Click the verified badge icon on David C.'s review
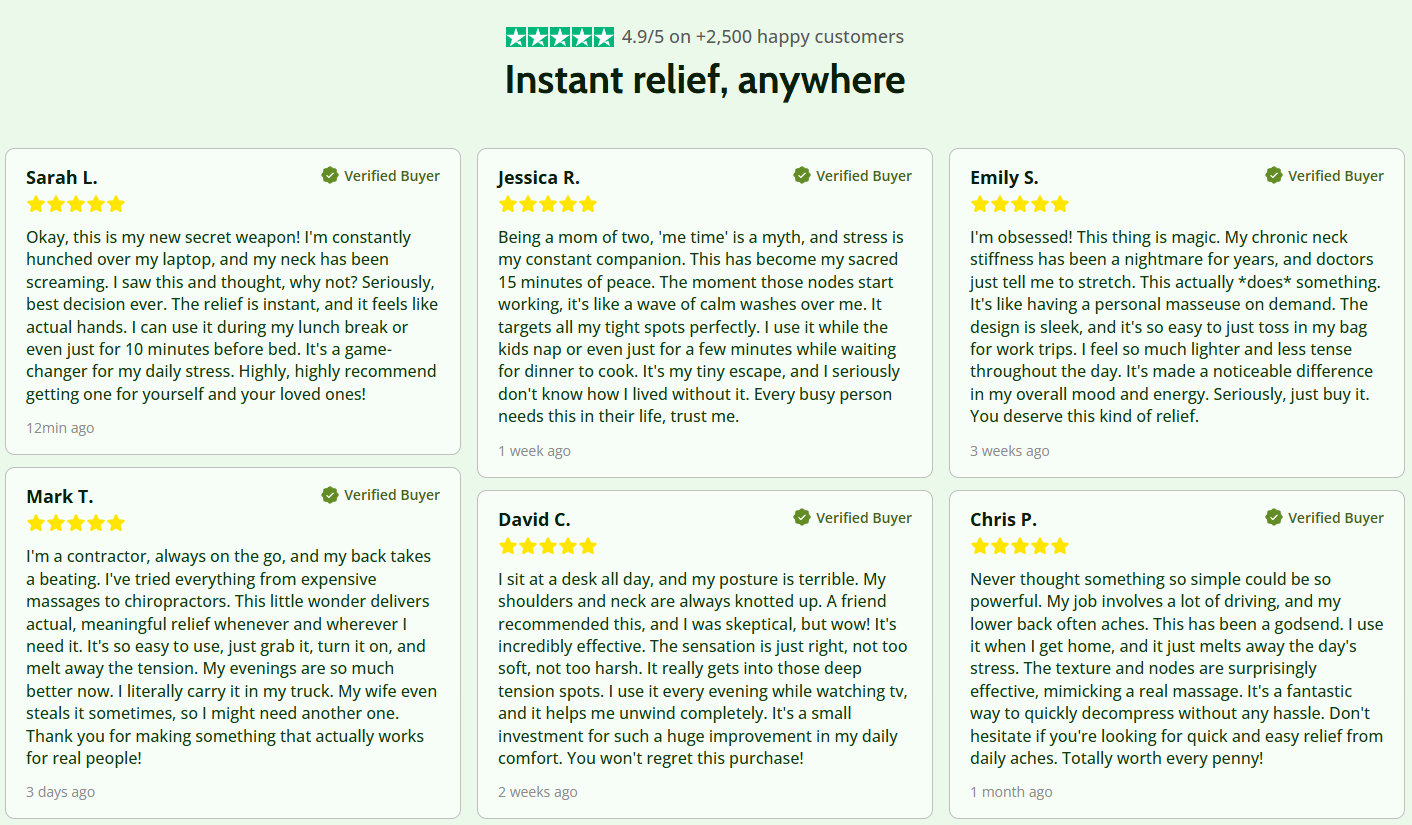The height and width of the screenshot is (825, 1412). click(802, 517)
